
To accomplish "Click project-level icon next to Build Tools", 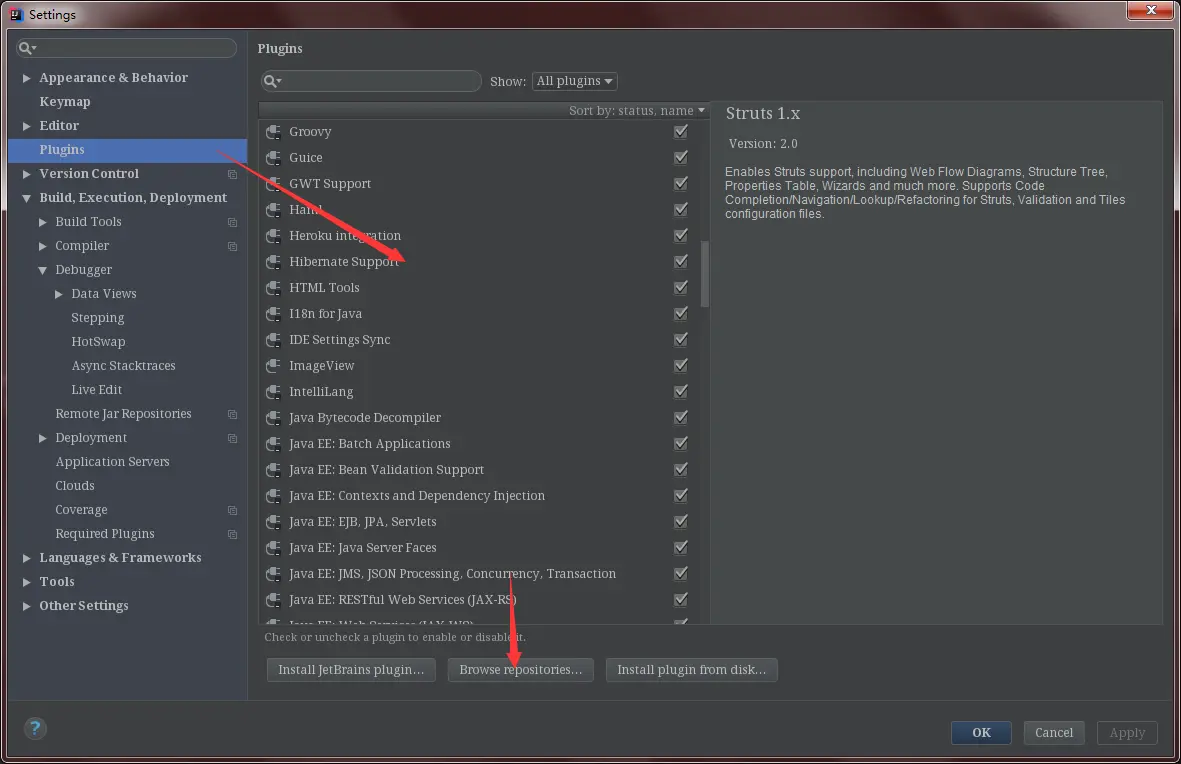I will [232, 222].
